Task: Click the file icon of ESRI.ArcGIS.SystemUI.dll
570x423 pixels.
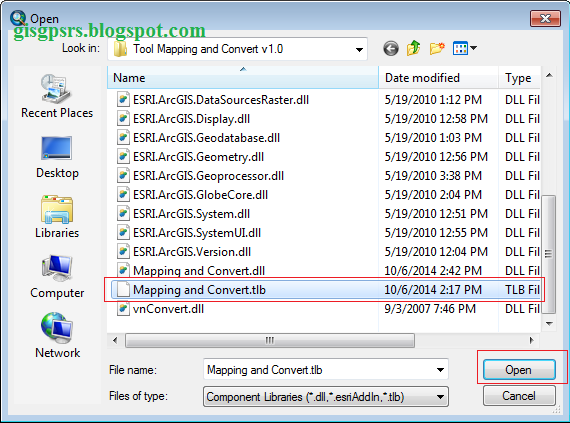Action: click(x=123, y=233)
